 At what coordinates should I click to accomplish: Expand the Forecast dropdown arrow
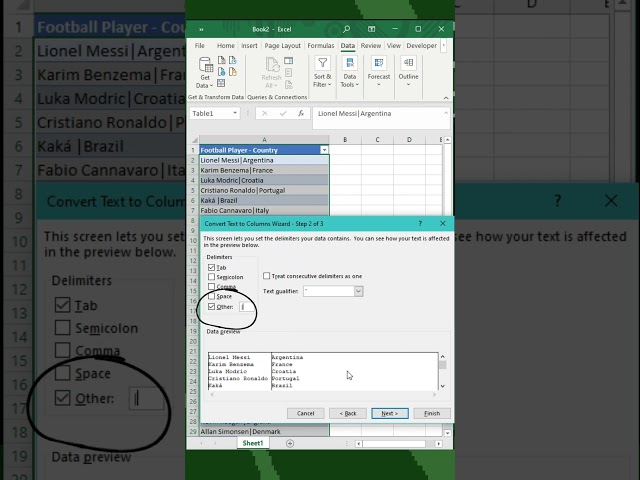point(378,84)
